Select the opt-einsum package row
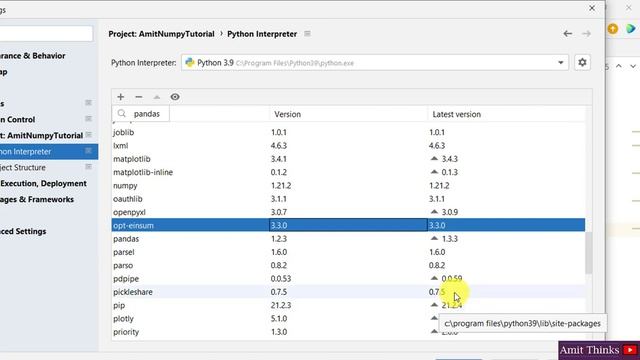This screenshot has height=360, width=640. click(x=348, y=225)
